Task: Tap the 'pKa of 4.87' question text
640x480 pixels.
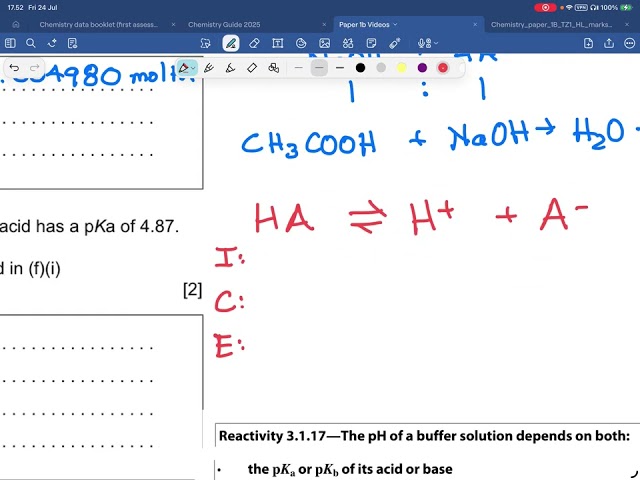Action: coord(131,226)
